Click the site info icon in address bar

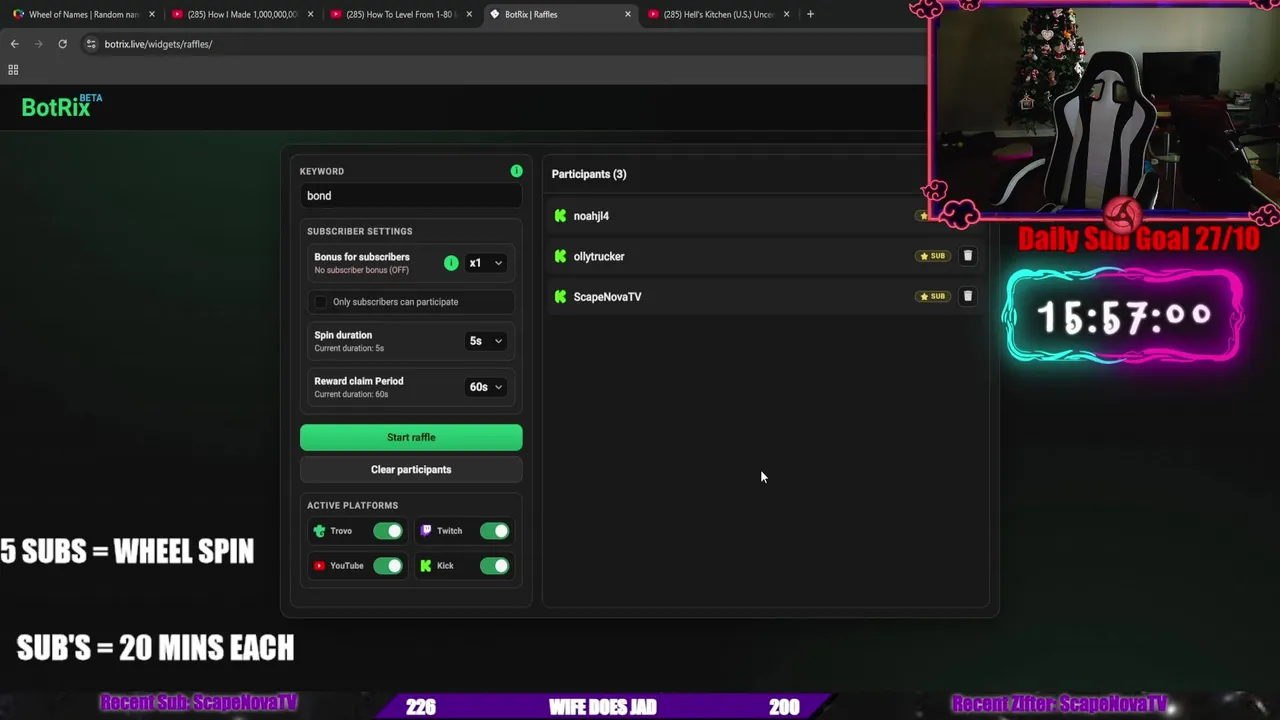point(91,44)
